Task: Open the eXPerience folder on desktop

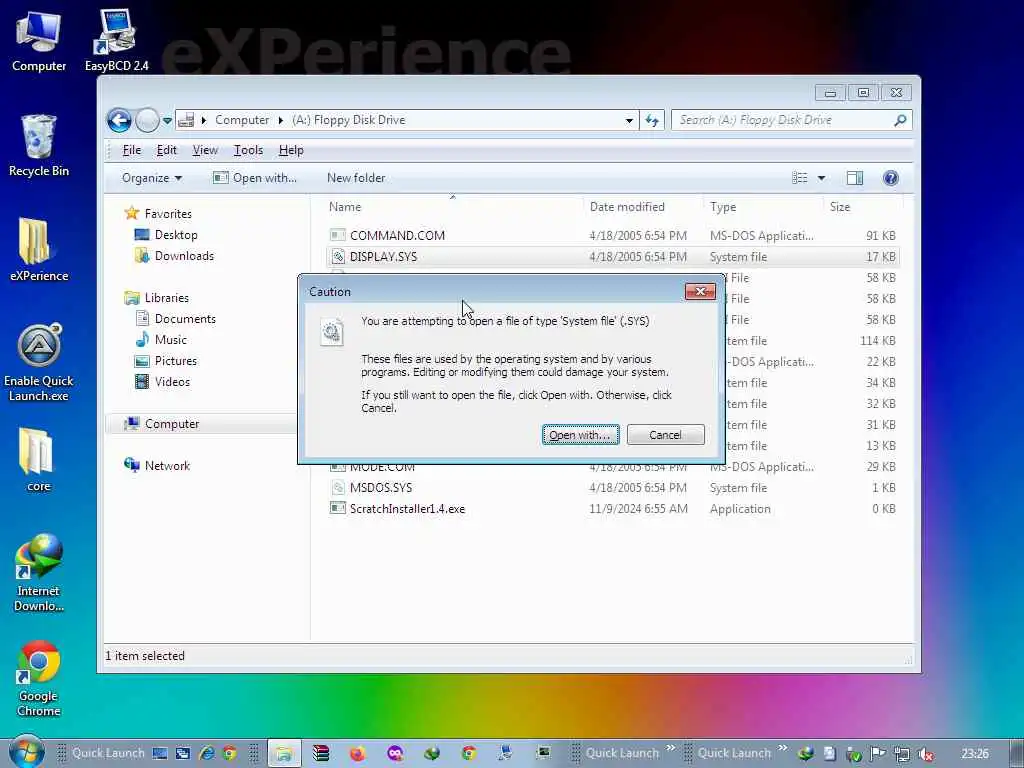Action: point(39,249)
